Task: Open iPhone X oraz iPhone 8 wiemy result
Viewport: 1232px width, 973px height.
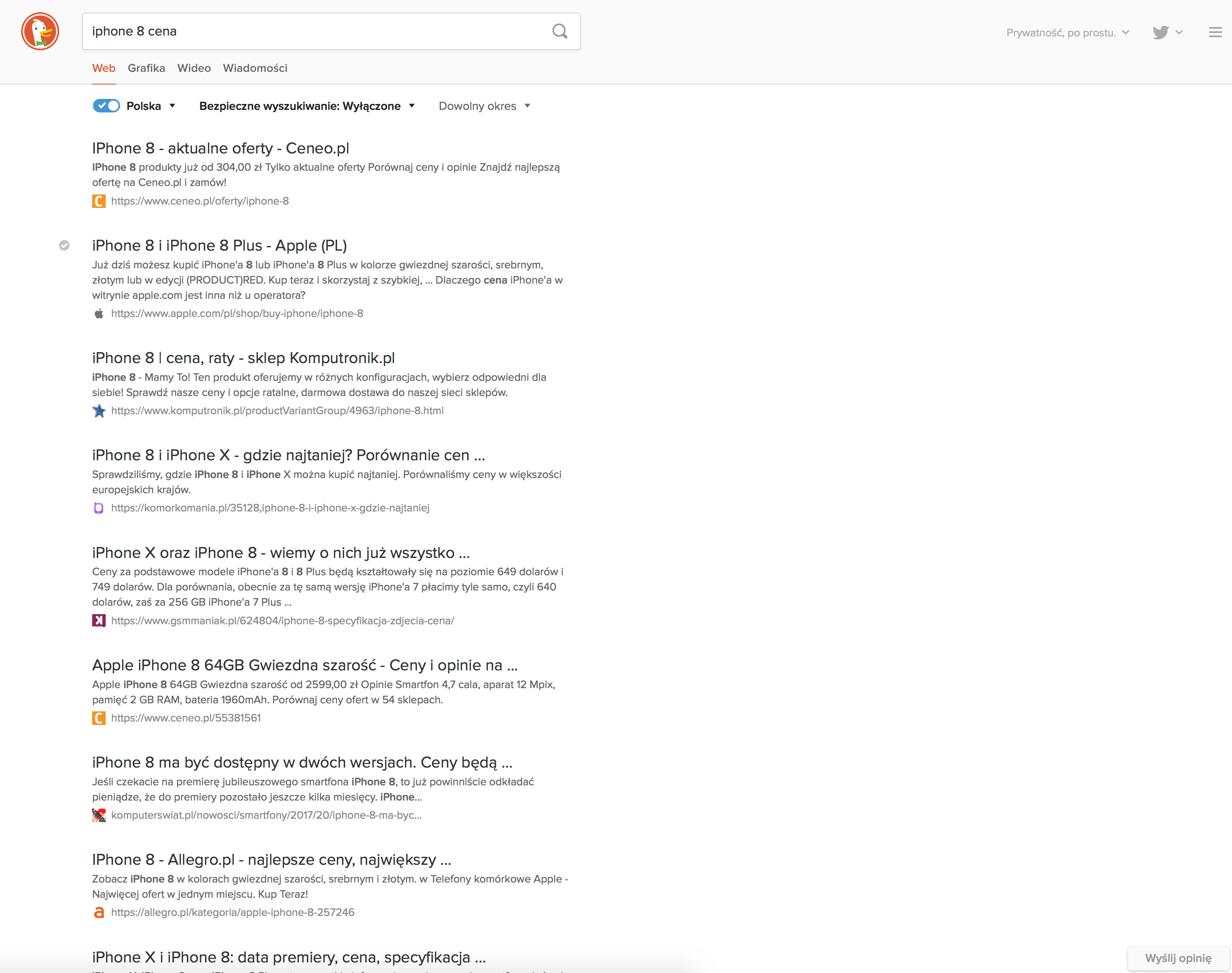Action: click(x=281, y=552)
